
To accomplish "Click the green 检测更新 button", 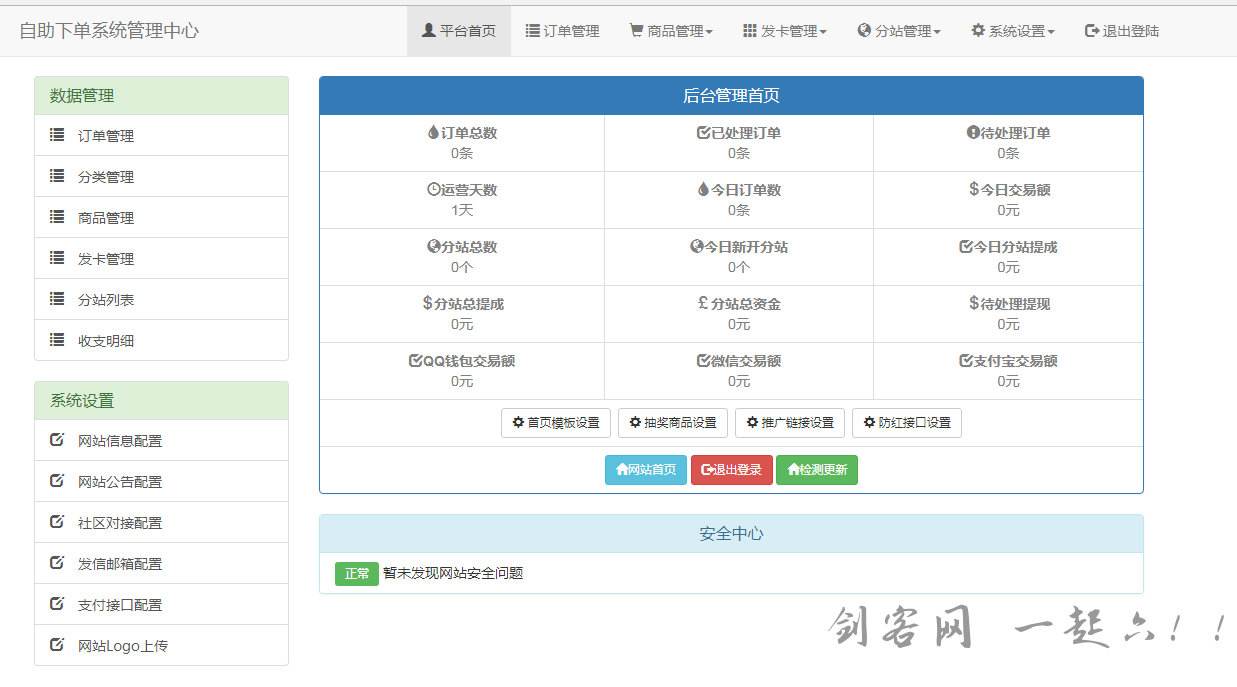I will [817, 468].
